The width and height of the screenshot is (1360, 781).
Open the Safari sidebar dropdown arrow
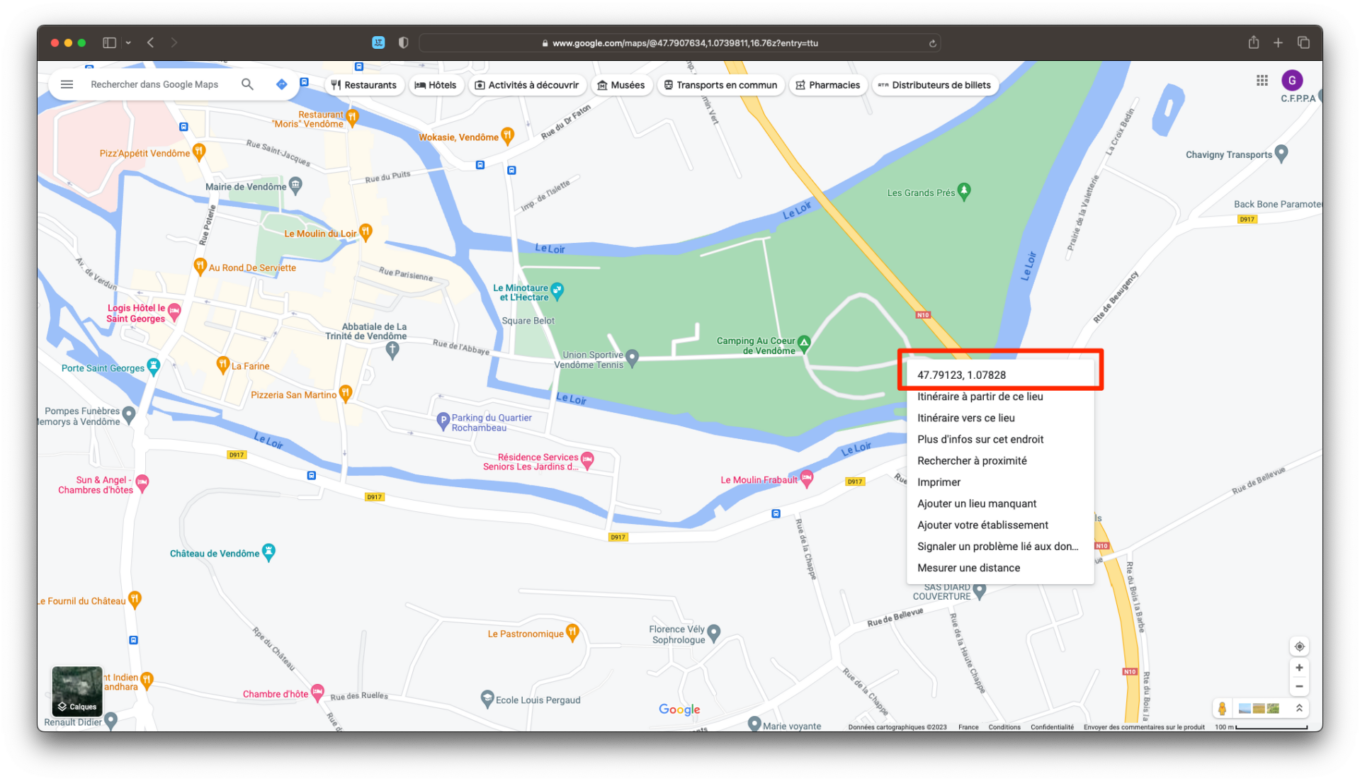[128, 43]
